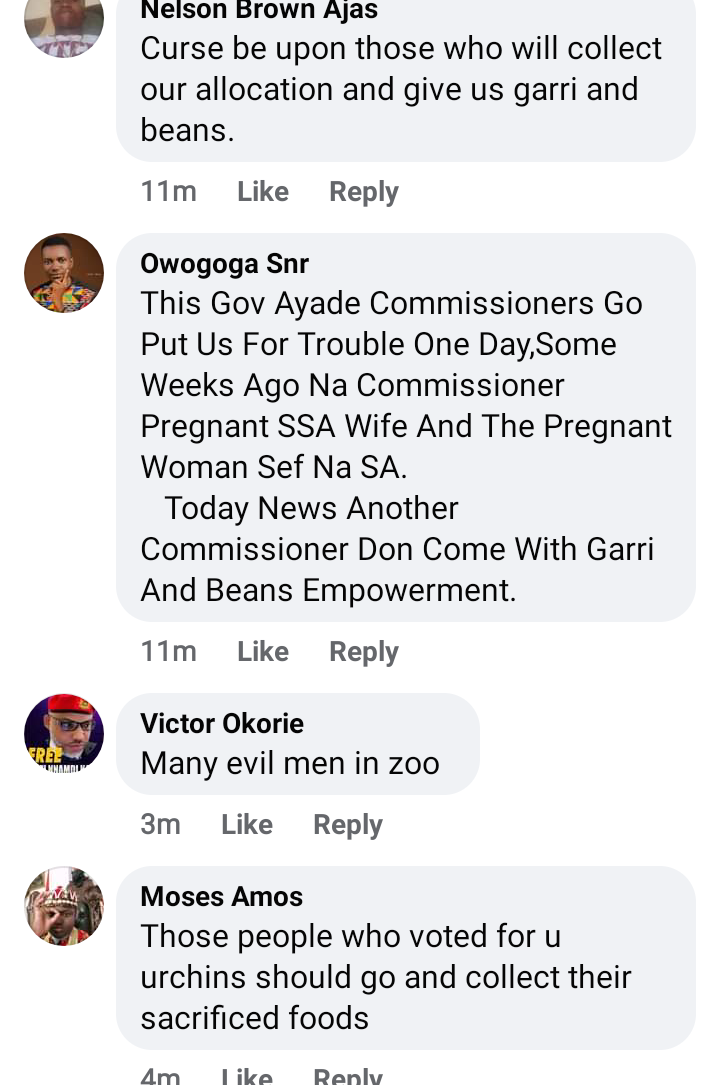The height and width of the screenshot is (1085, 719).
Task: Like Moses Amos's comment
Action: [x=247, y=1076]
